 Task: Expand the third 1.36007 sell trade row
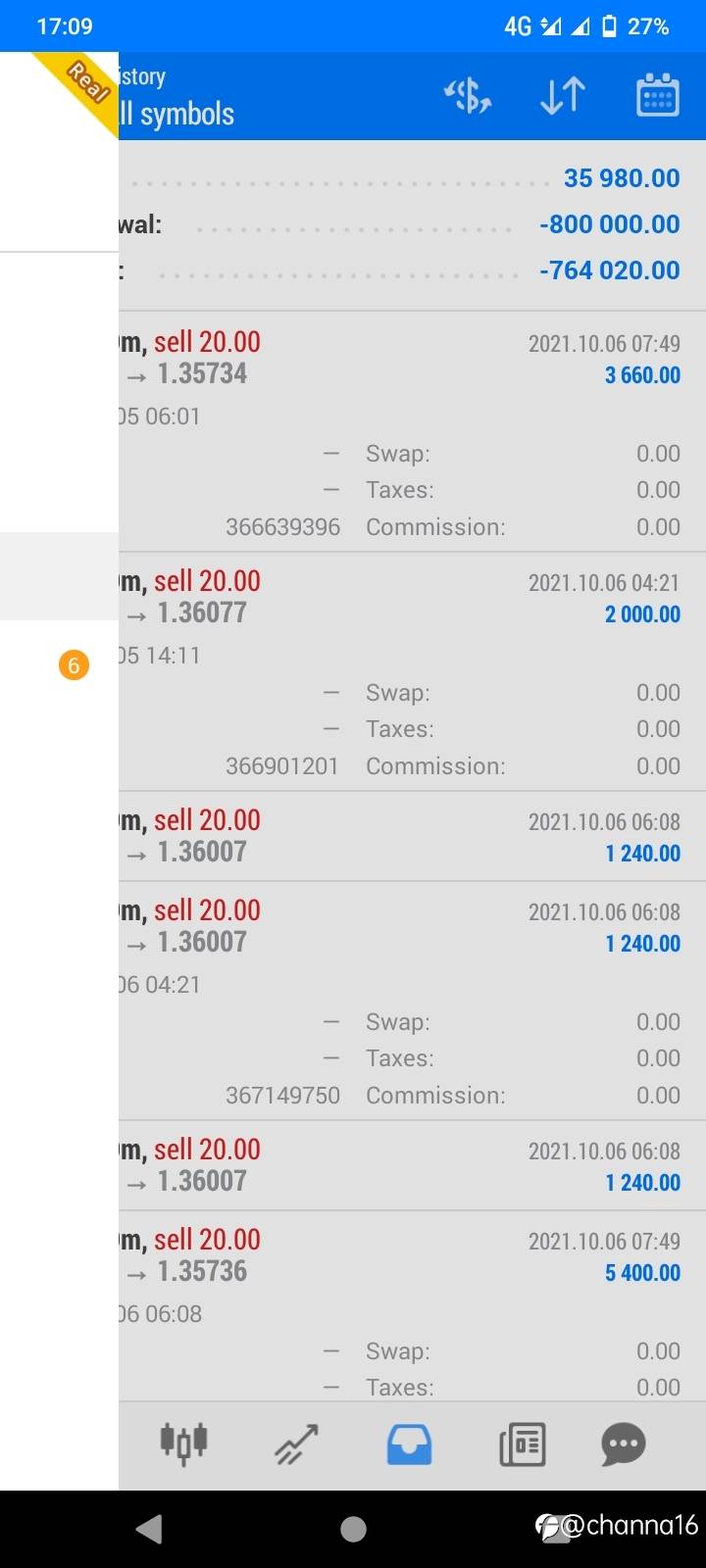coord(412,1165)
